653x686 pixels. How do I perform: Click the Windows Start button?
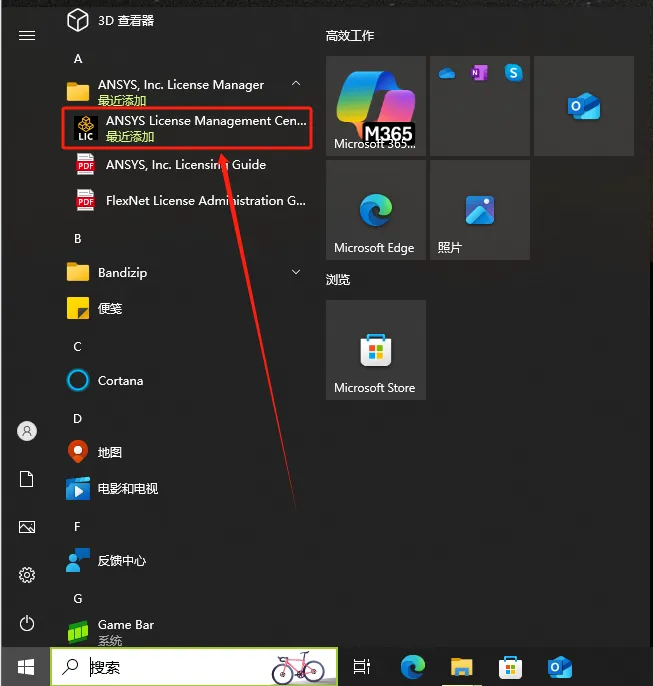point(26,667)
